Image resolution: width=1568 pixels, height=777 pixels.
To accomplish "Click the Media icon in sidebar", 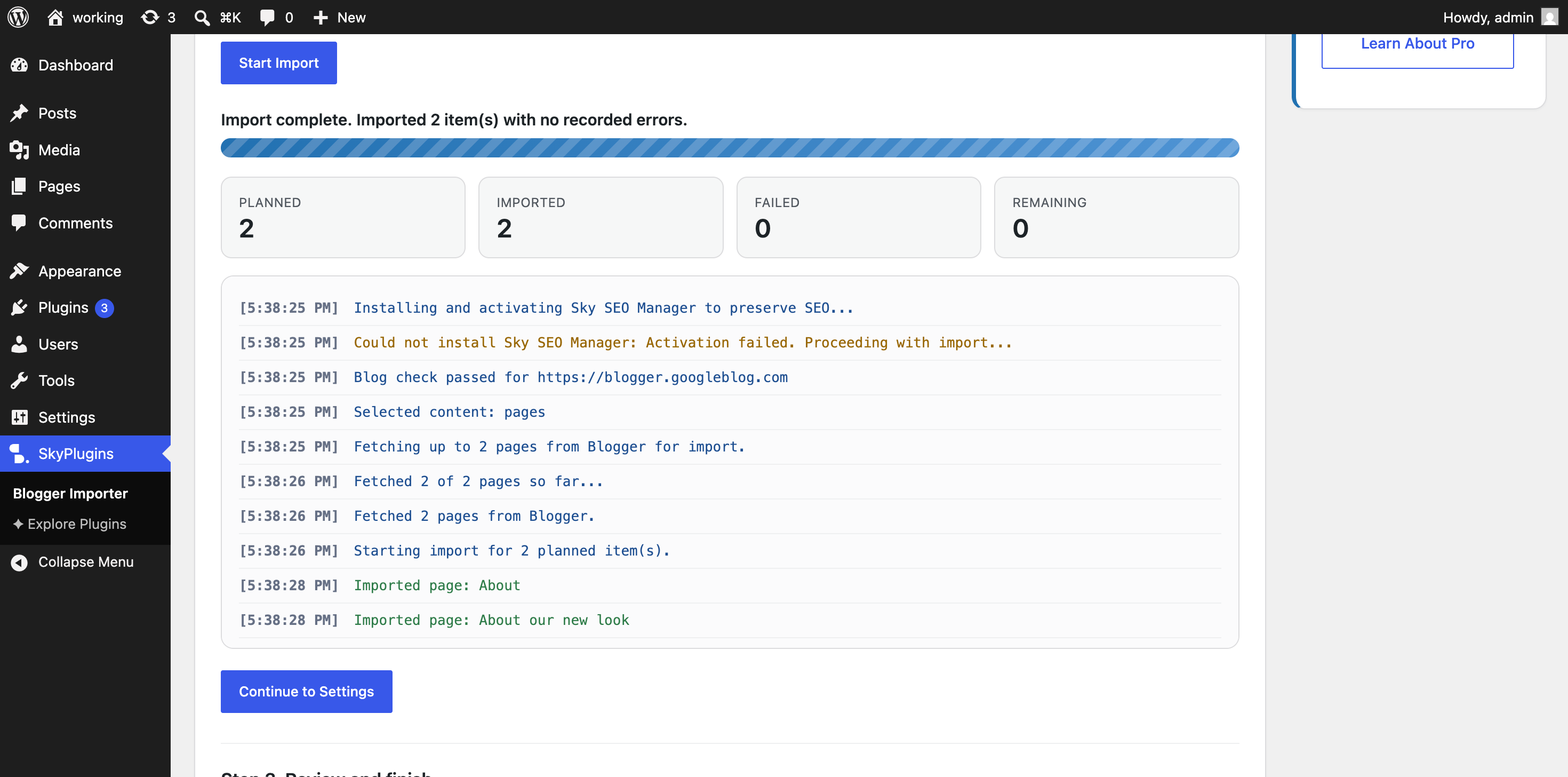I will click(20, 150).
